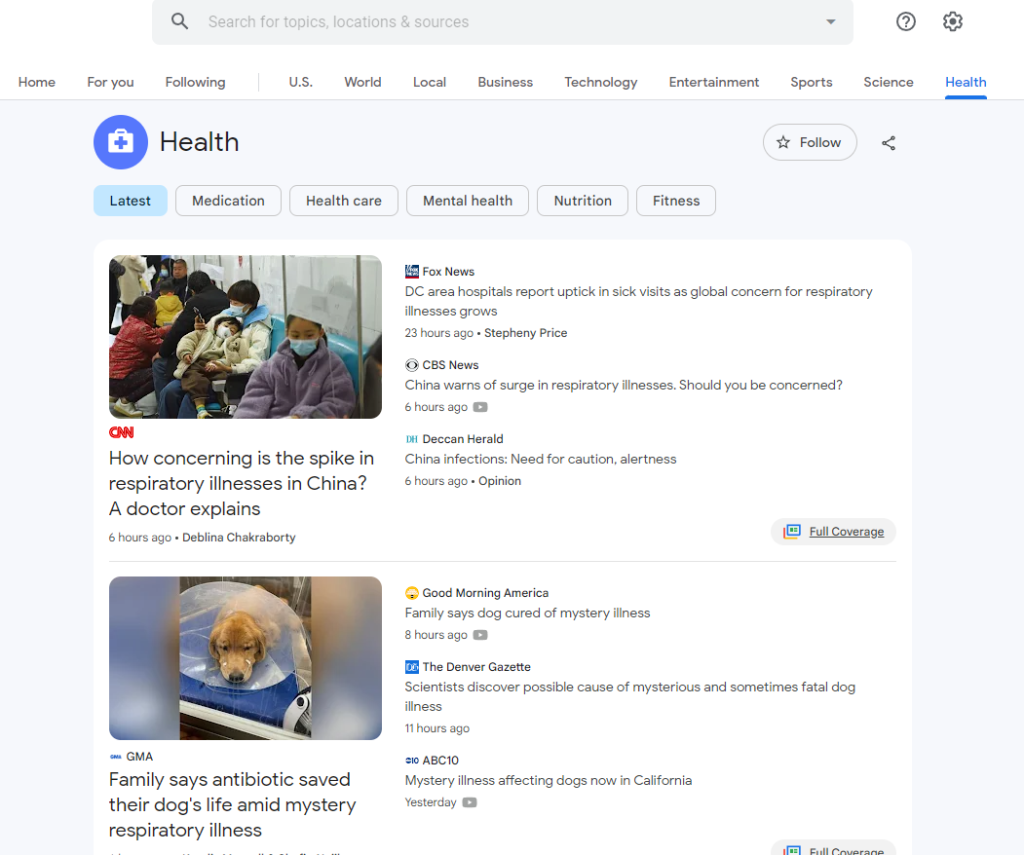The width and height of the screenshot is (1024, 855).
Task: Open settings via the gear icon
Action: coord(953,21)
